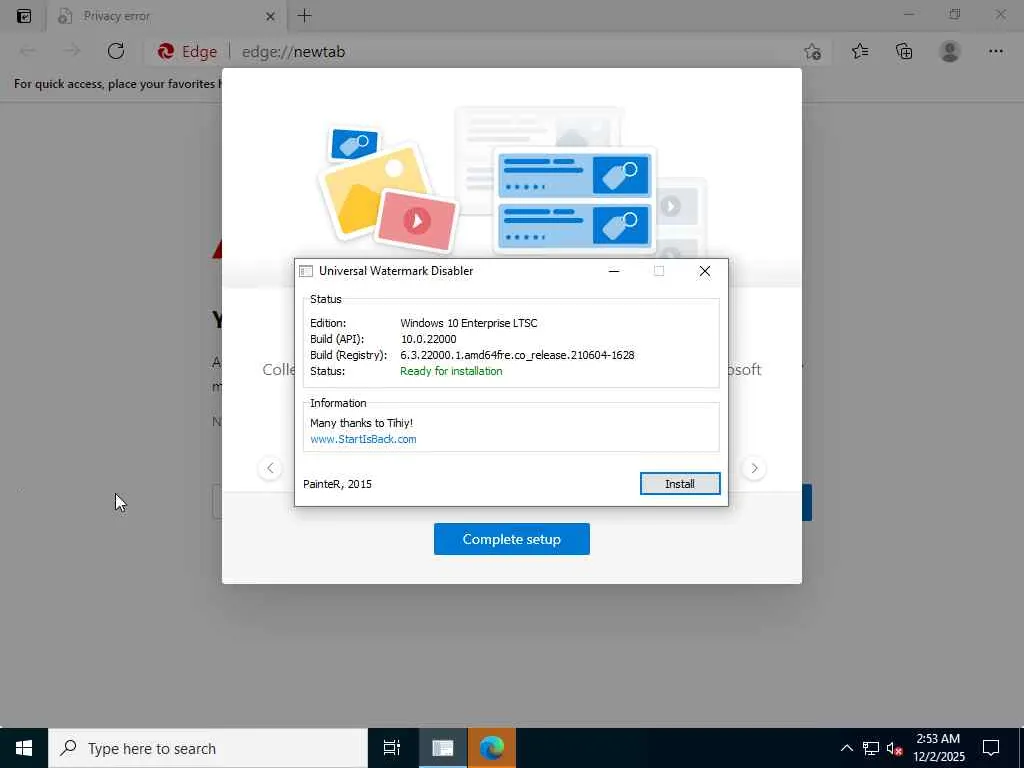Select Microsoft Edge taskbar icon
The height and width of the screenshot is (768, 1024).
coord(492,748)
